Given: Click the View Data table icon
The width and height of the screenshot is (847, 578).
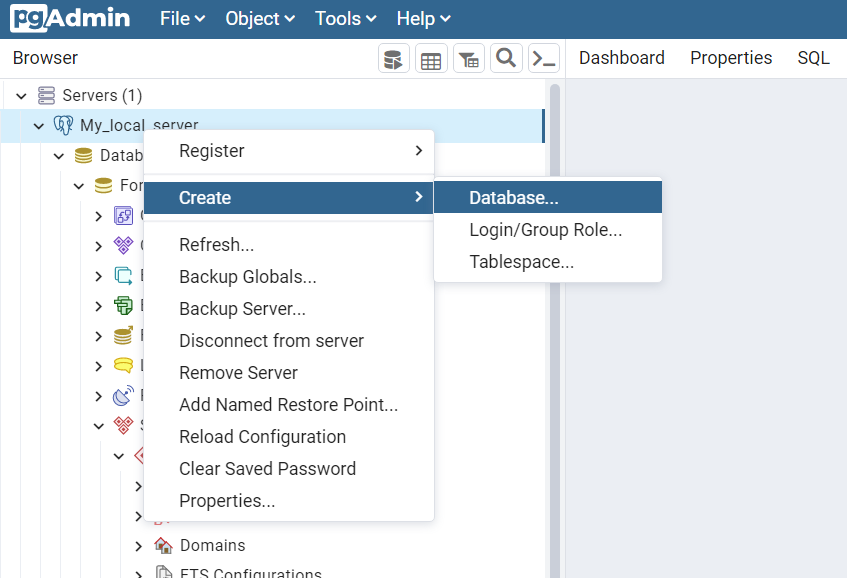Looking at the screenshot, I should click(x=431, y=59).
